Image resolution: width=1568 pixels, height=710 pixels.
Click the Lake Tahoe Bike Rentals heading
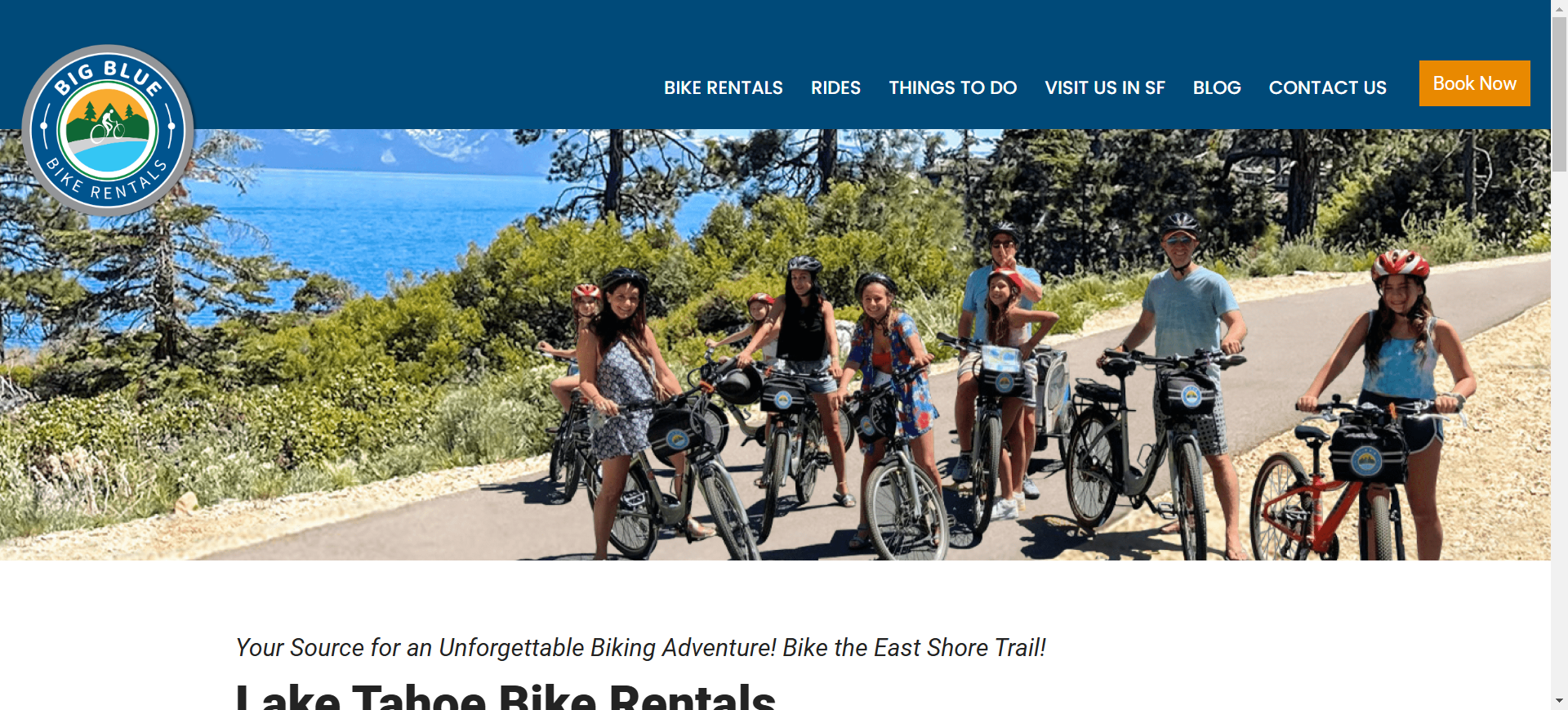click(506, 697)
